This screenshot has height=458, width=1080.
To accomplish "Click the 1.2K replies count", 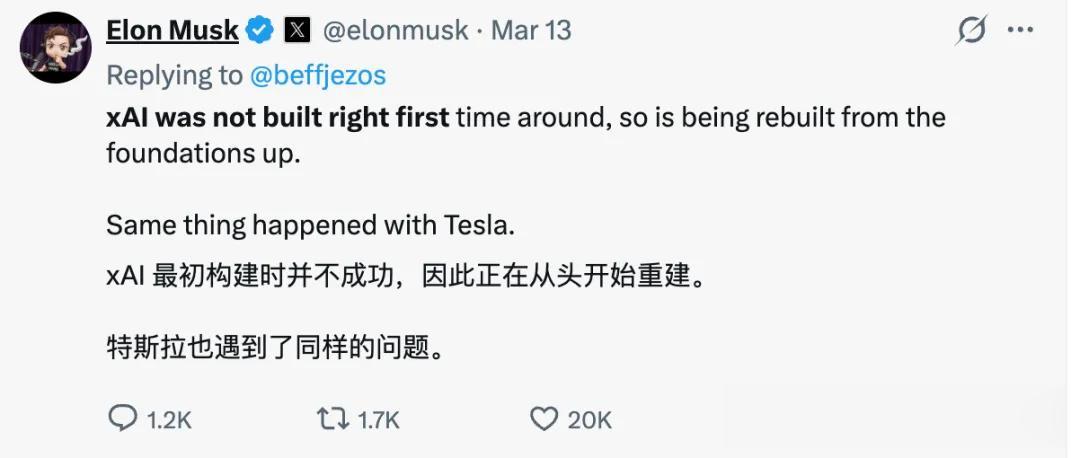I will tap(169, 421).
